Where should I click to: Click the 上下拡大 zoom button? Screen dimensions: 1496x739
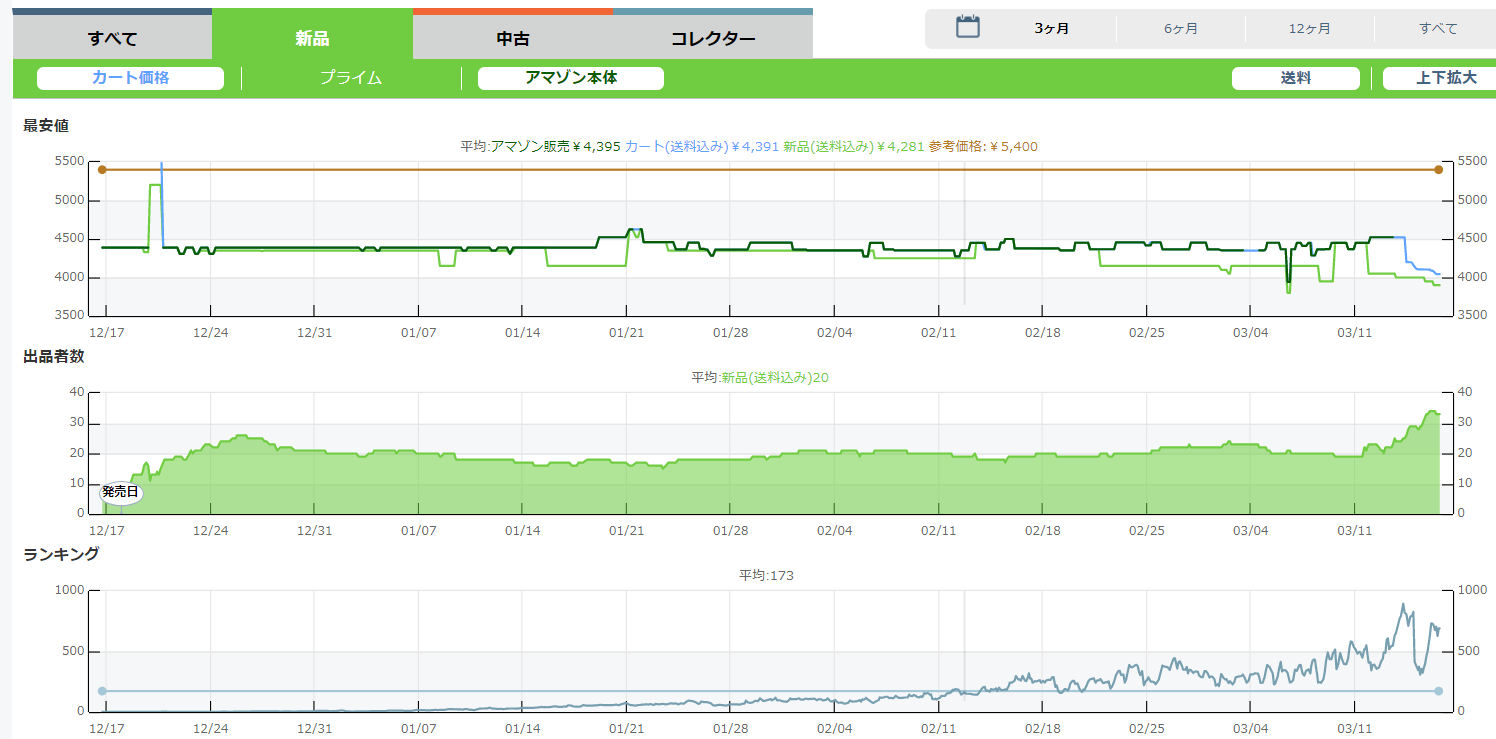[1445, 78]
